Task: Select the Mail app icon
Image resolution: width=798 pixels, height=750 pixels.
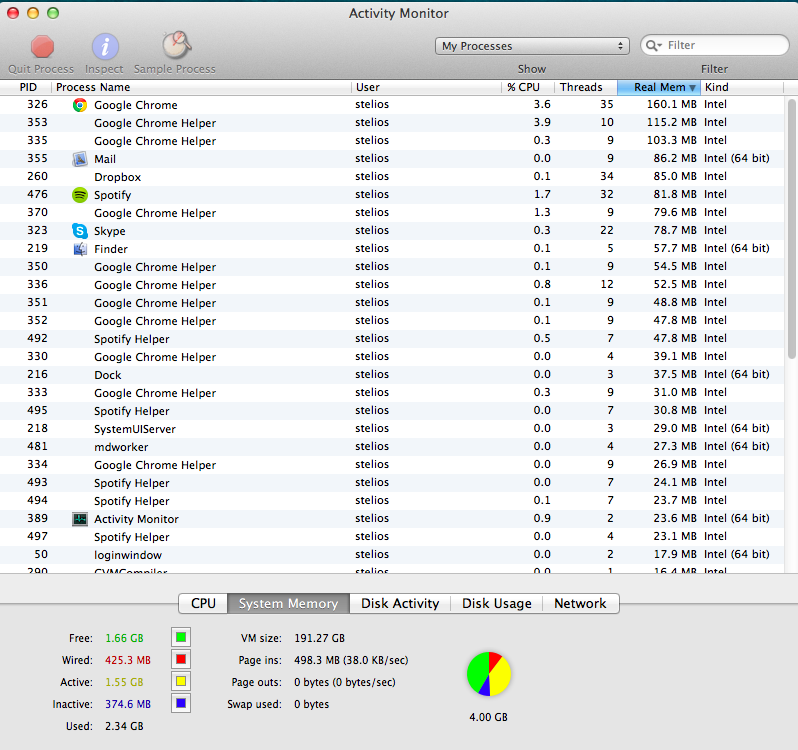Action: pos(79,159)
